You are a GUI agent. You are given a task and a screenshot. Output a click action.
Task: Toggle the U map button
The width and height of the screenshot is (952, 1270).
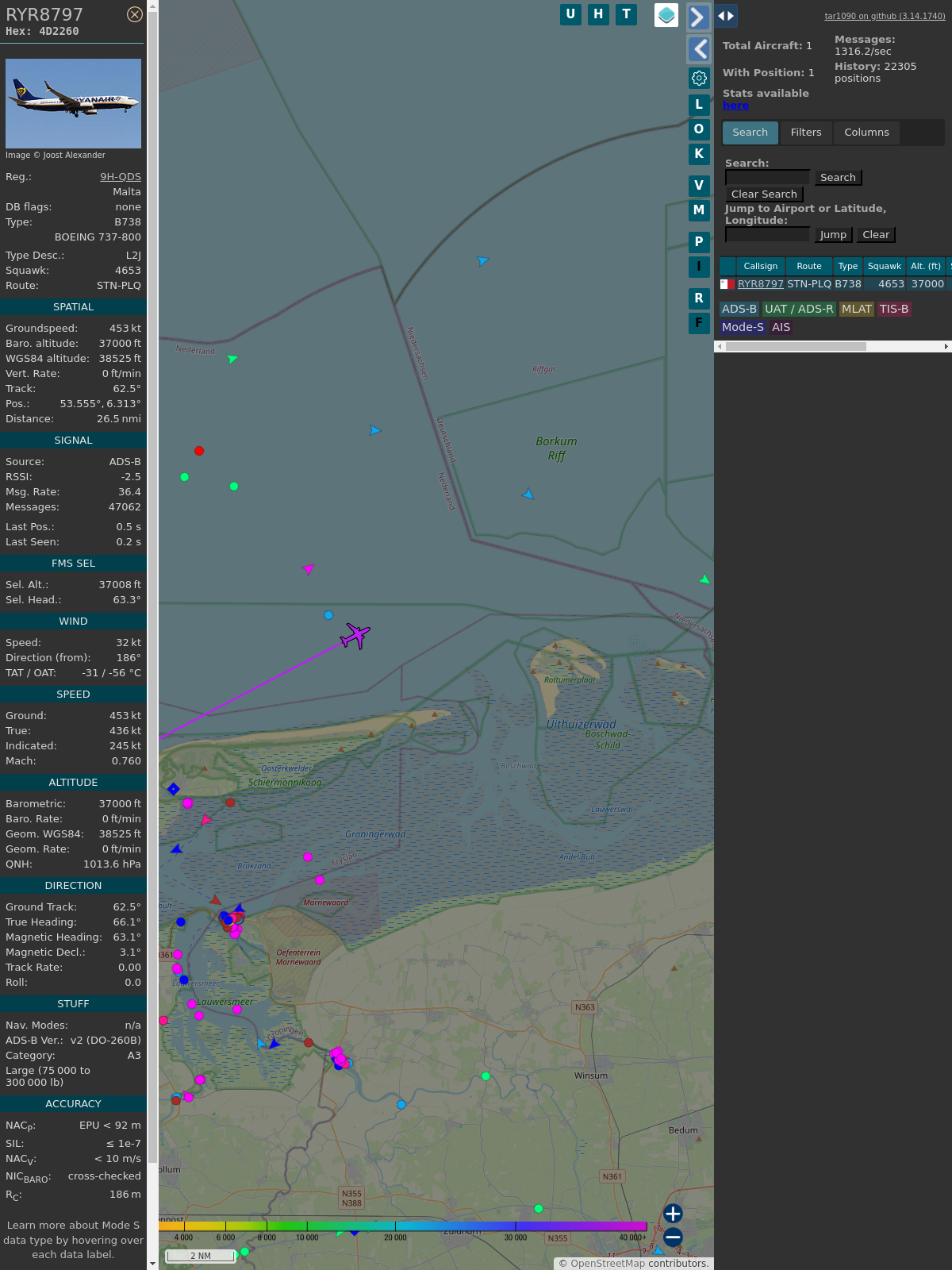click(570, 14)
